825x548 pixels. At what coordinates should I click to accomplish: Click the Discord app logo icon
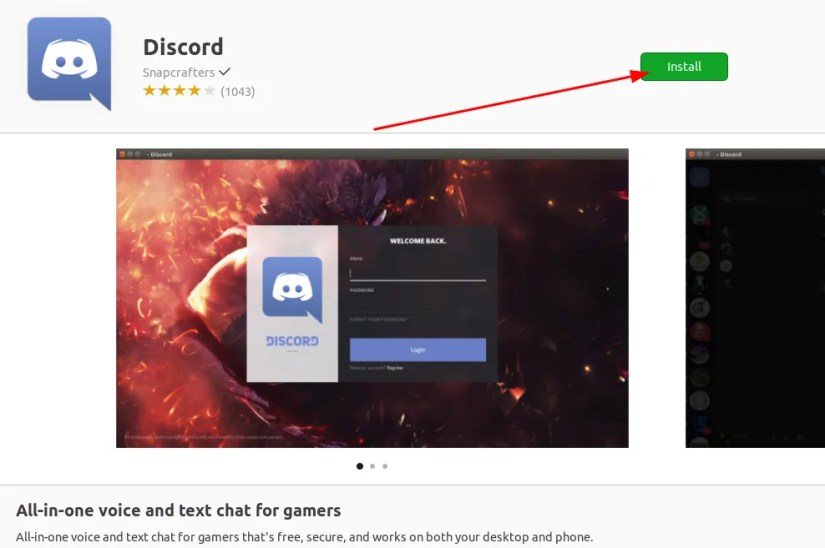coord(69,64)
